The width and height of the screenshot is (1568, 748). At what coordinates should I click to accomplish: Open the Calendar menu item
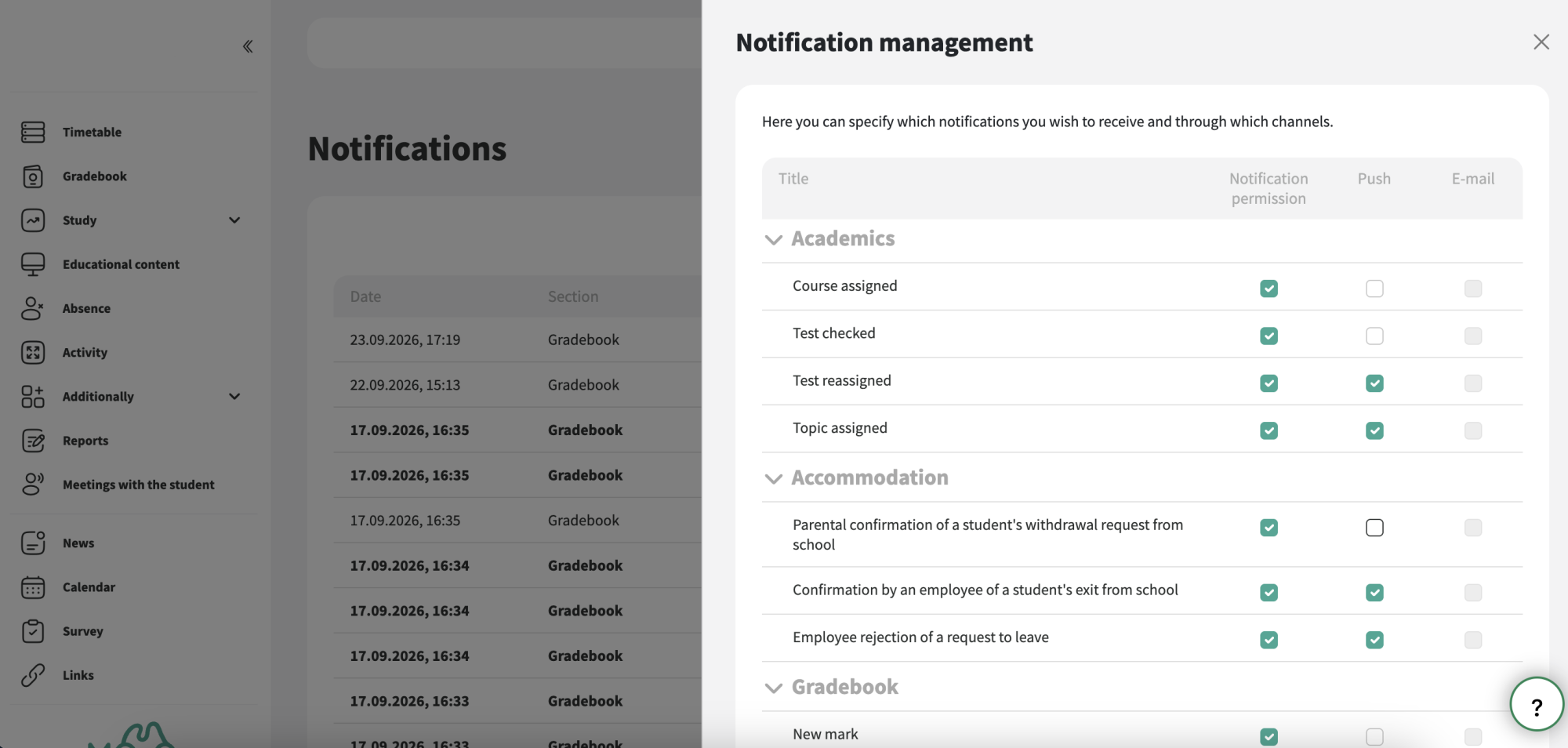coord(89,587)
